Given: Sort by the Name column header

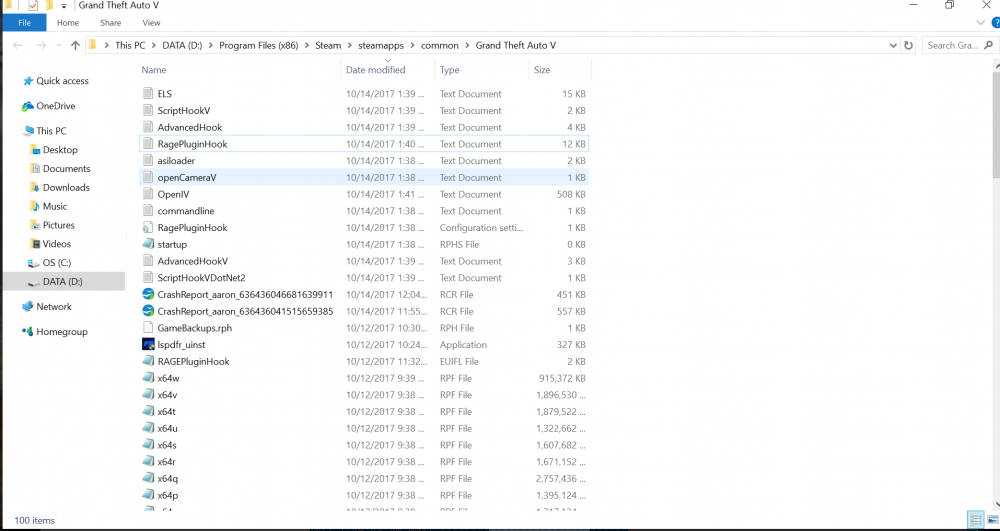Looking at the screenshot, I should pyautogui.click(x=154, y=70).
